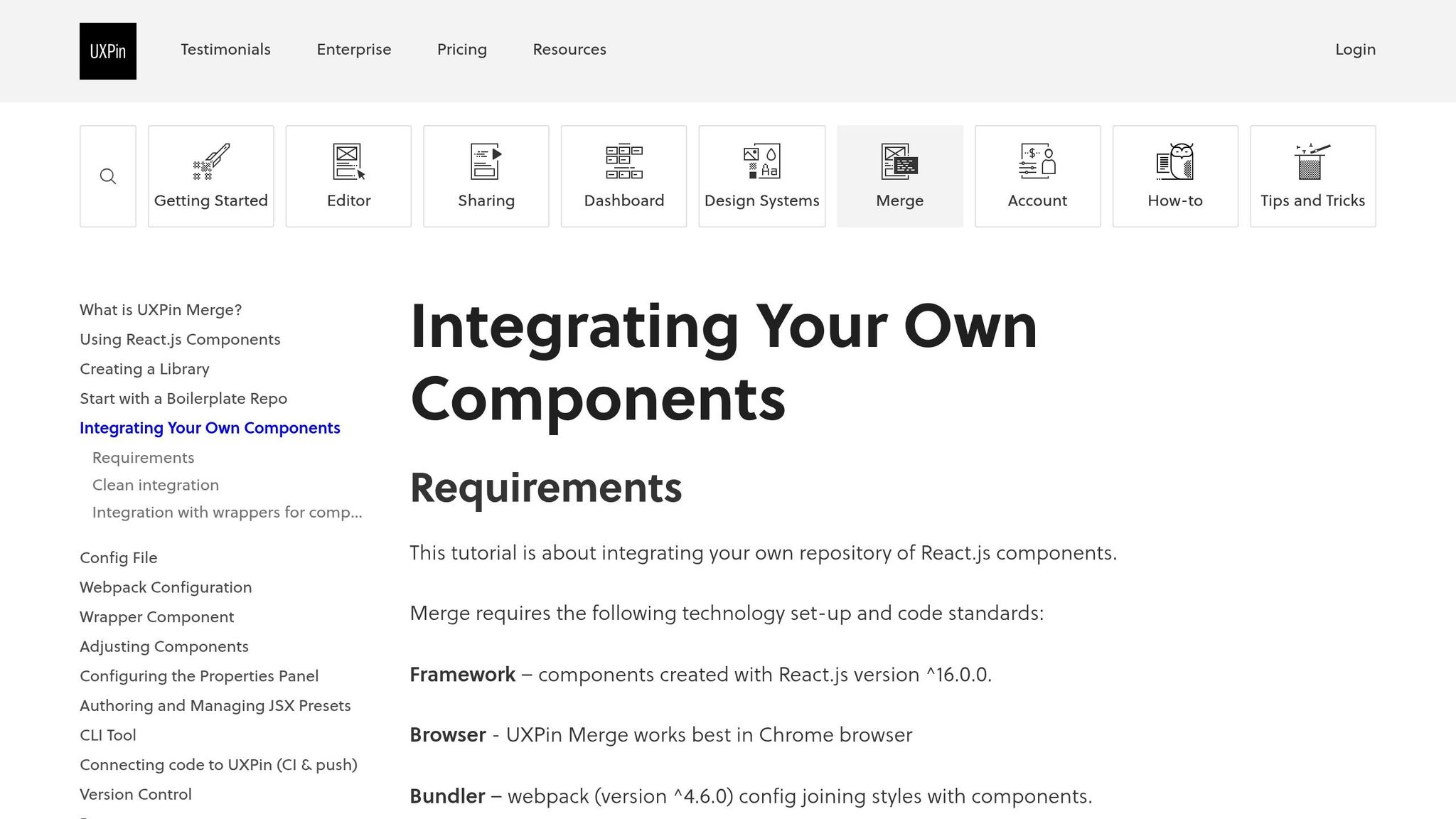Click the Sharing play icon
Screen dimensions: 1456x819
point(486,161)
